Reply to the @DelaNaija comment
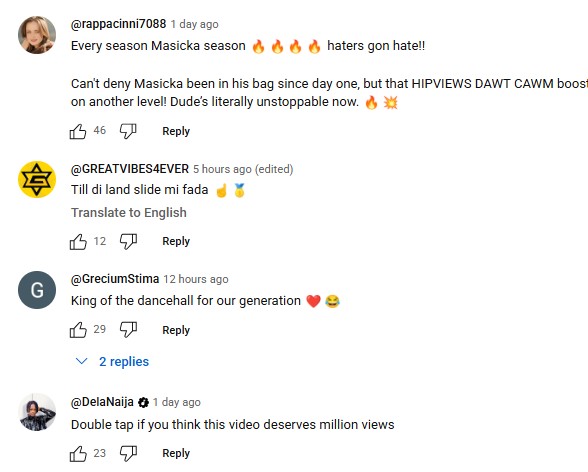 coord(176,453)
